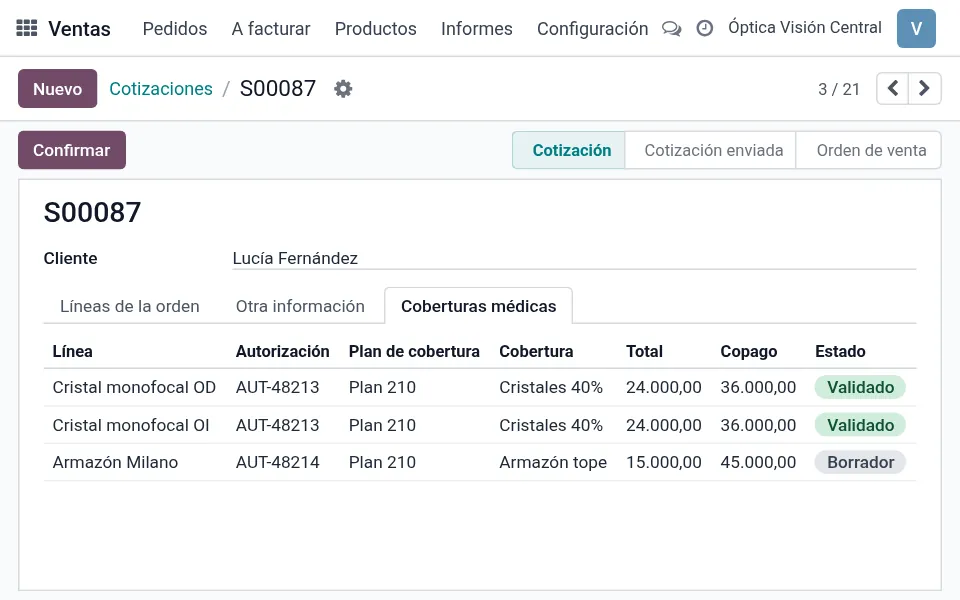960x600 pixels.
Task: Click the Borrador status badge
Action: (x=860, y=462)
